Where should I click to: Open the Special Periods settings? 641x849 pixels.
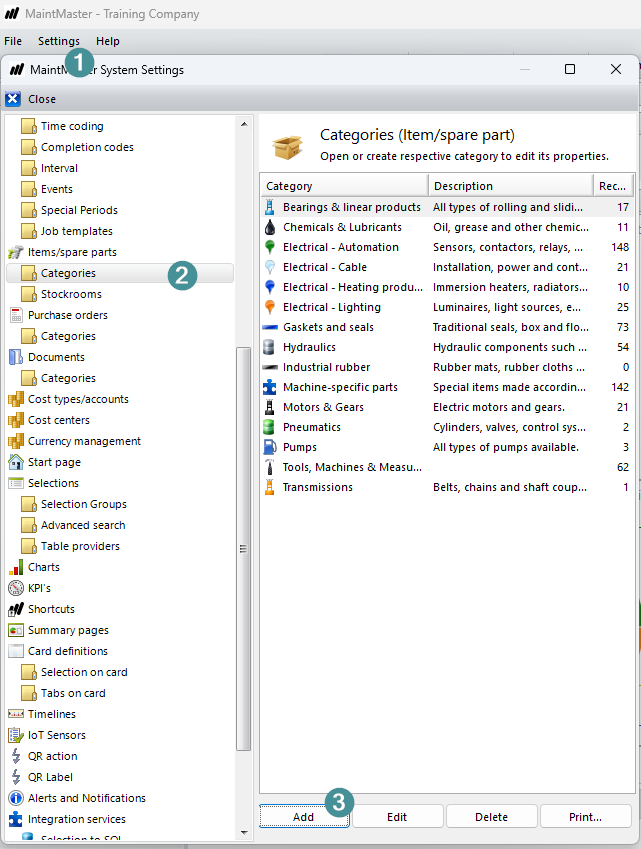pos(79,210)
